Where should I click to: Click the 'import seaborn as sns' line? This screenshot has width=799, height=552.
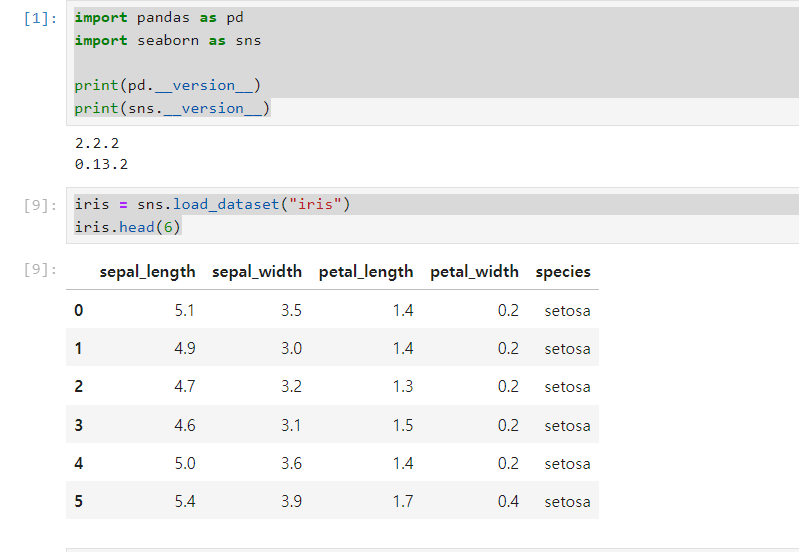point(168,40)
